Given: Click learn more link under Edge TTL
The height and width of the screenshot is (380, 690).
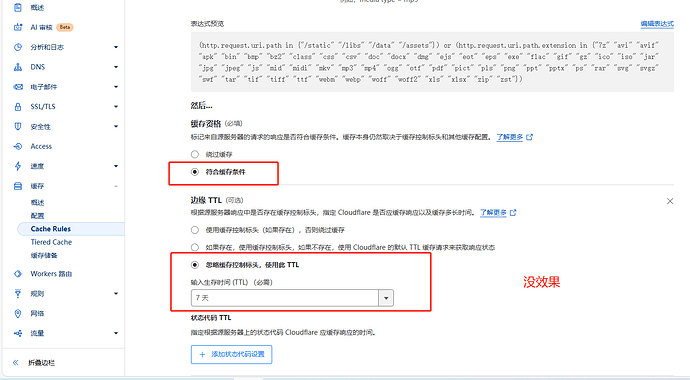Looking at the screenshot, I should [493, 212].
